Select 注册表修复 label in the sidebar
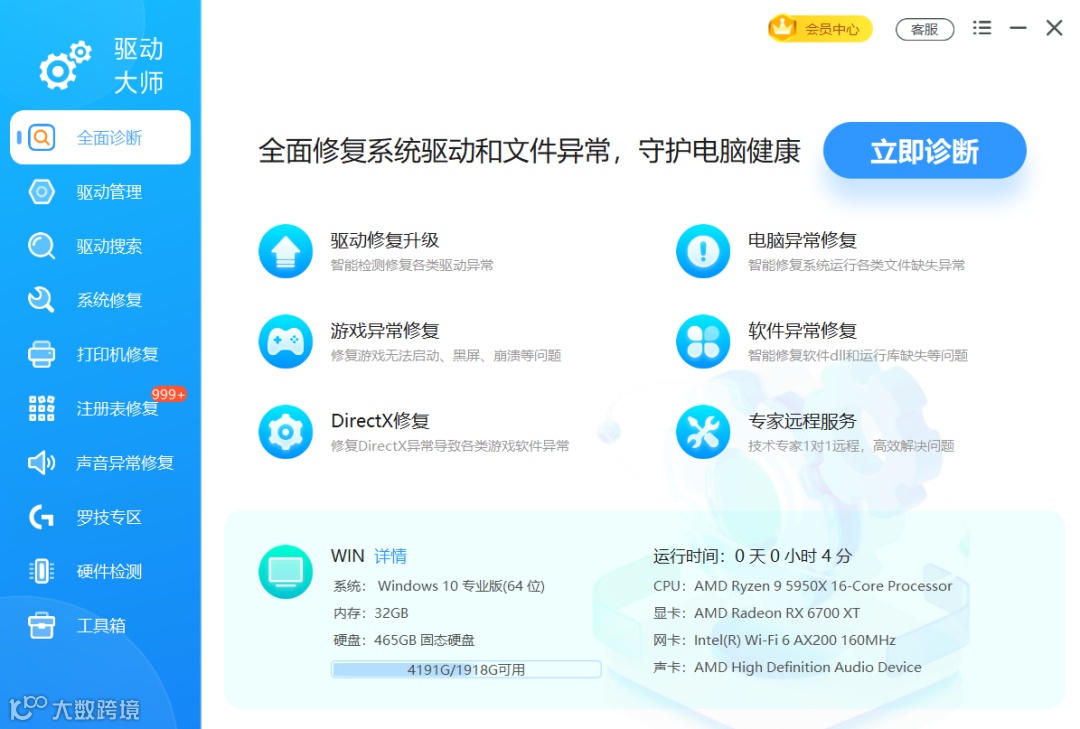This screenshot has width=1080, height=729. [117, 409]
